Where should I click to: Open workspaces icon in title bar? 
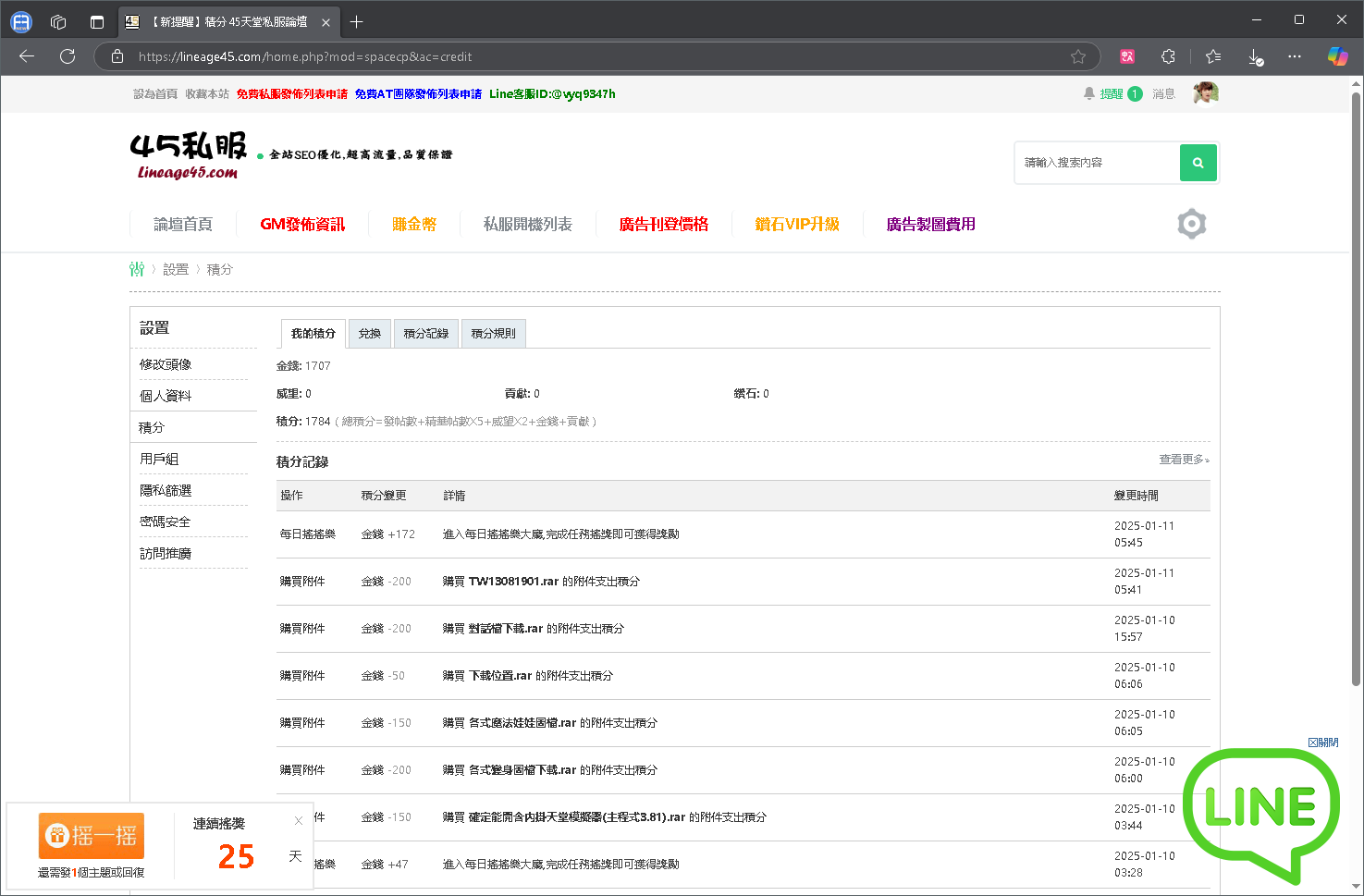click(x=58, y=21)
